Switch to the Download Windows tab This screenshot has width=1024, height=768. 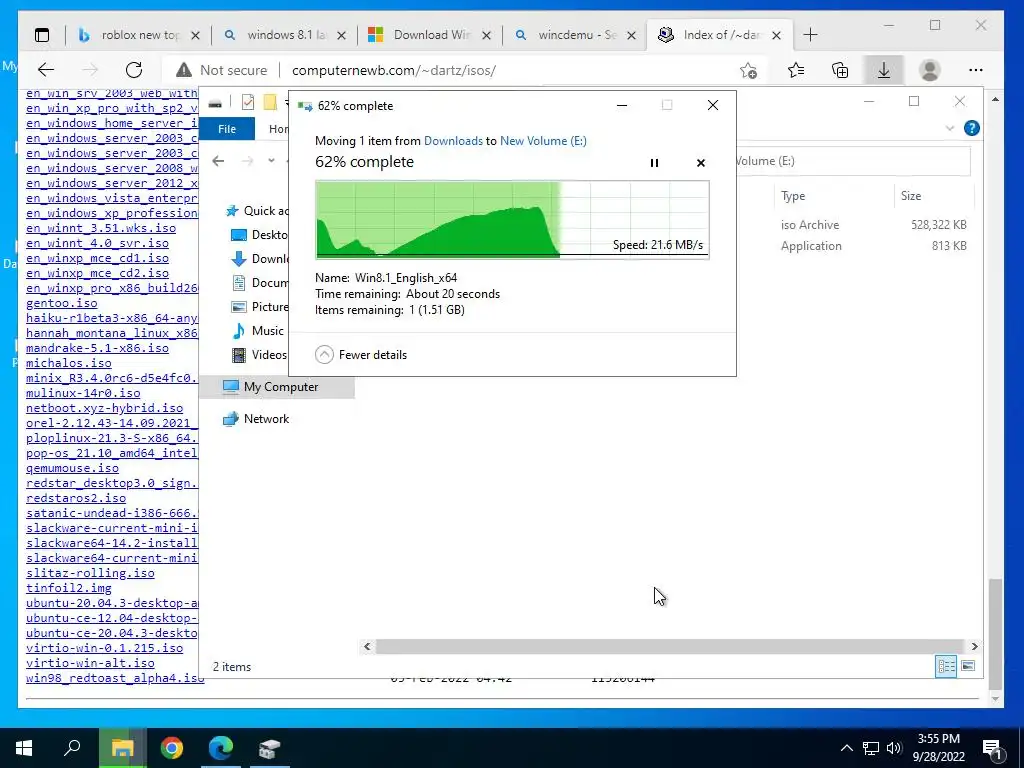point(430,35)
